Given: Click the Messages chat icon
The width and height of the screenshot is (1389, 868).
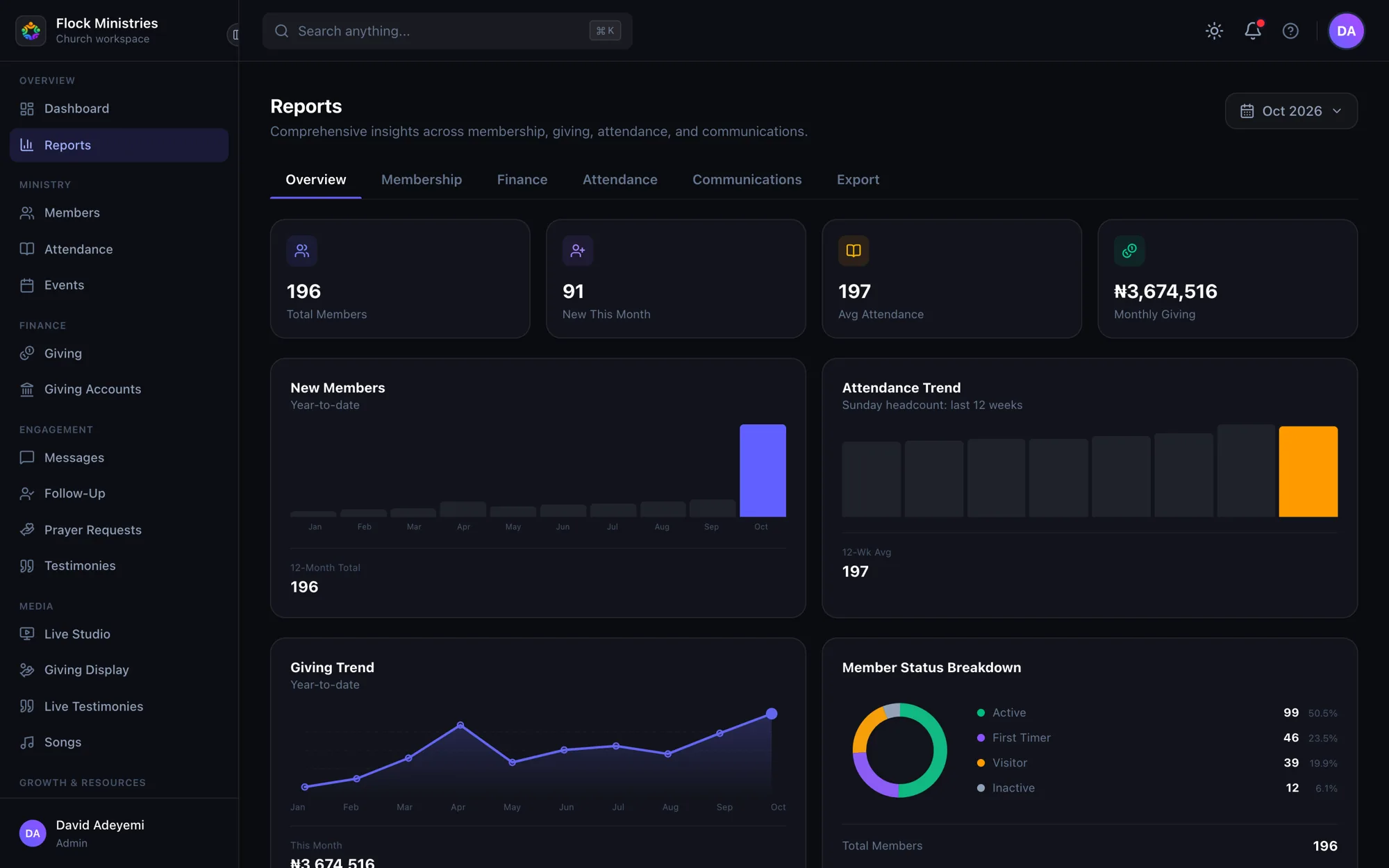Looking at the screenshot, I should pyautogui.click(x=27, y=458).
